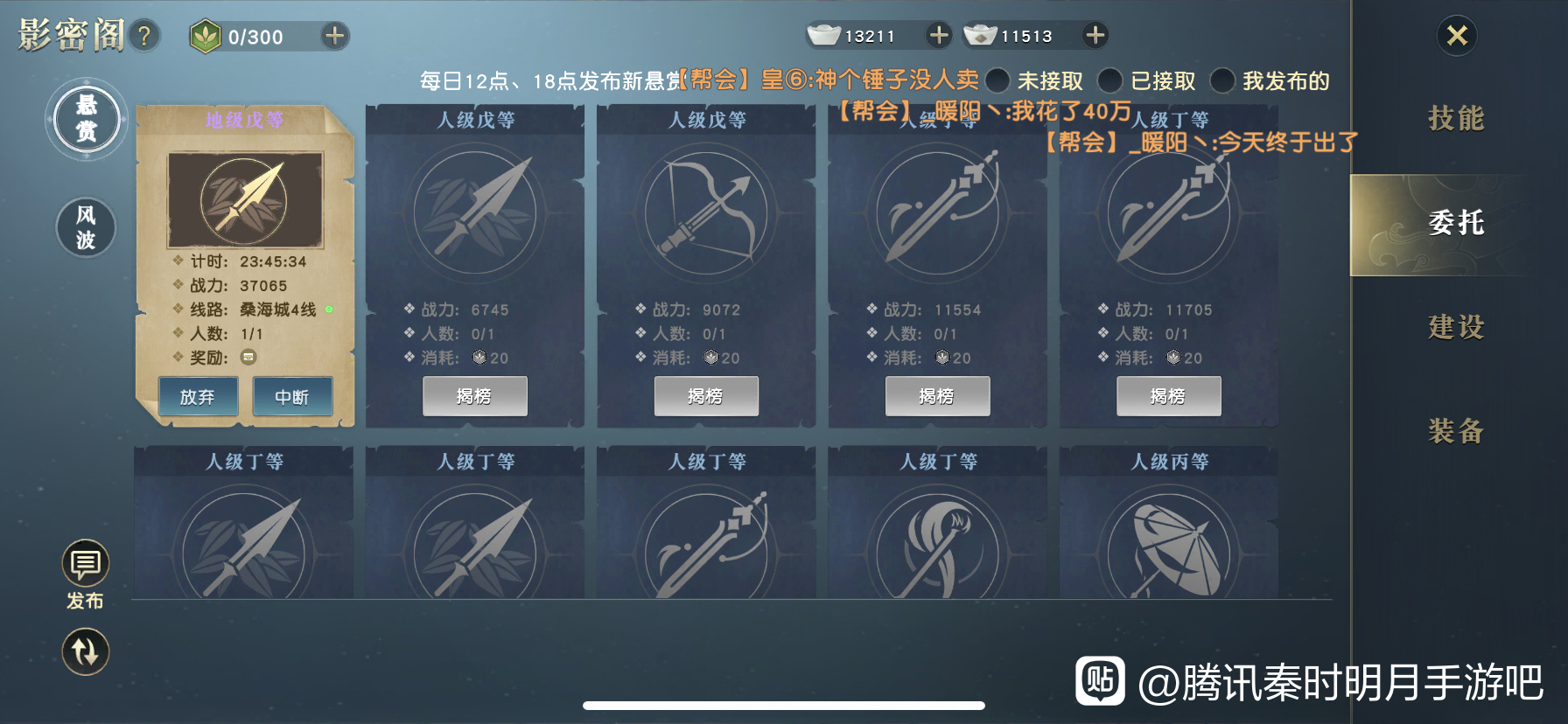Tap the 发布 publish icon

coord(85,574)
